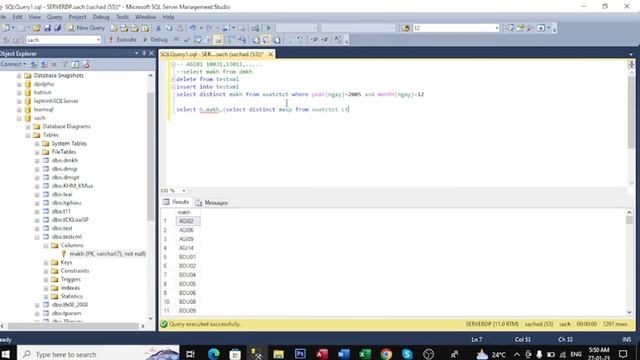Image resolution: width=640 pixels, height=360 pixels.
Task: Select the dbo.dmkh table
Action: tap(64, 160)
